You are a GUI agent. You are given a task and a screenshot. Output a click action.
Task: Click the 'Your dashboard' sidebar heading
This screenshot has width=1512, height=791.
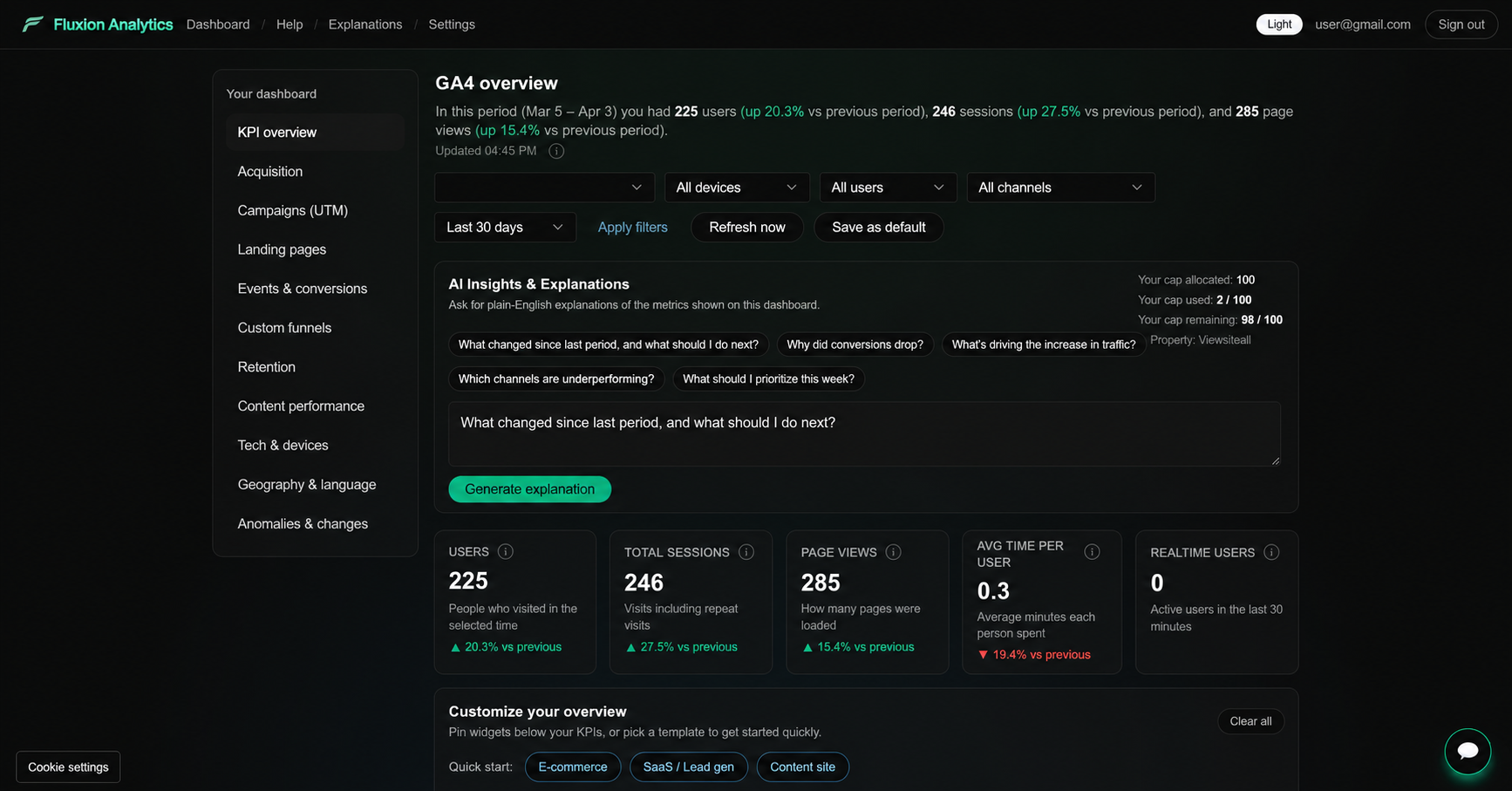(x=271, y=94)
